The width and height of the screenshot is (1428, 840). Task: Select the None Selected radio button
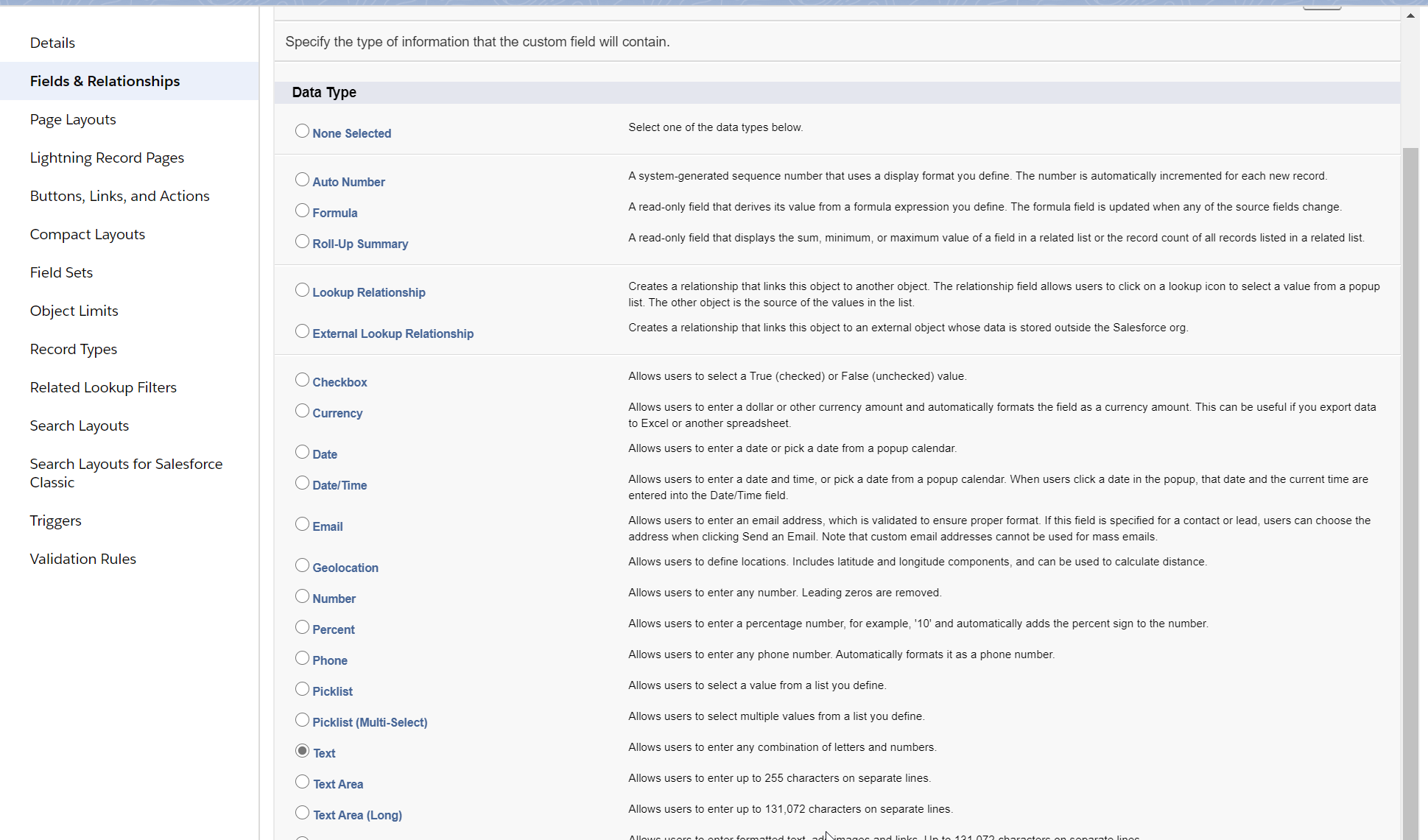point(302,131)
